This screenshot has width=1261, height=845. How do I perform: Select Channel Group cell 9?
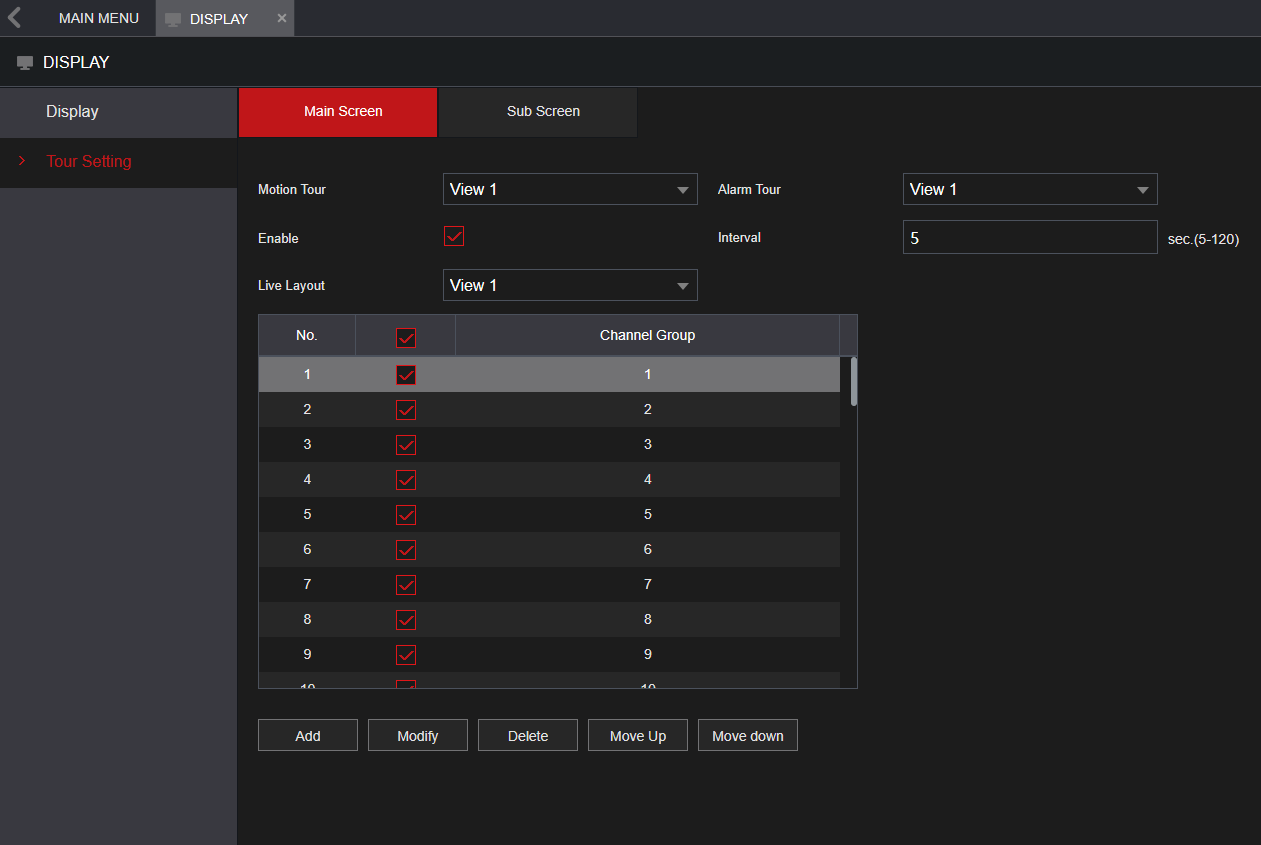(x=647, y=654)
